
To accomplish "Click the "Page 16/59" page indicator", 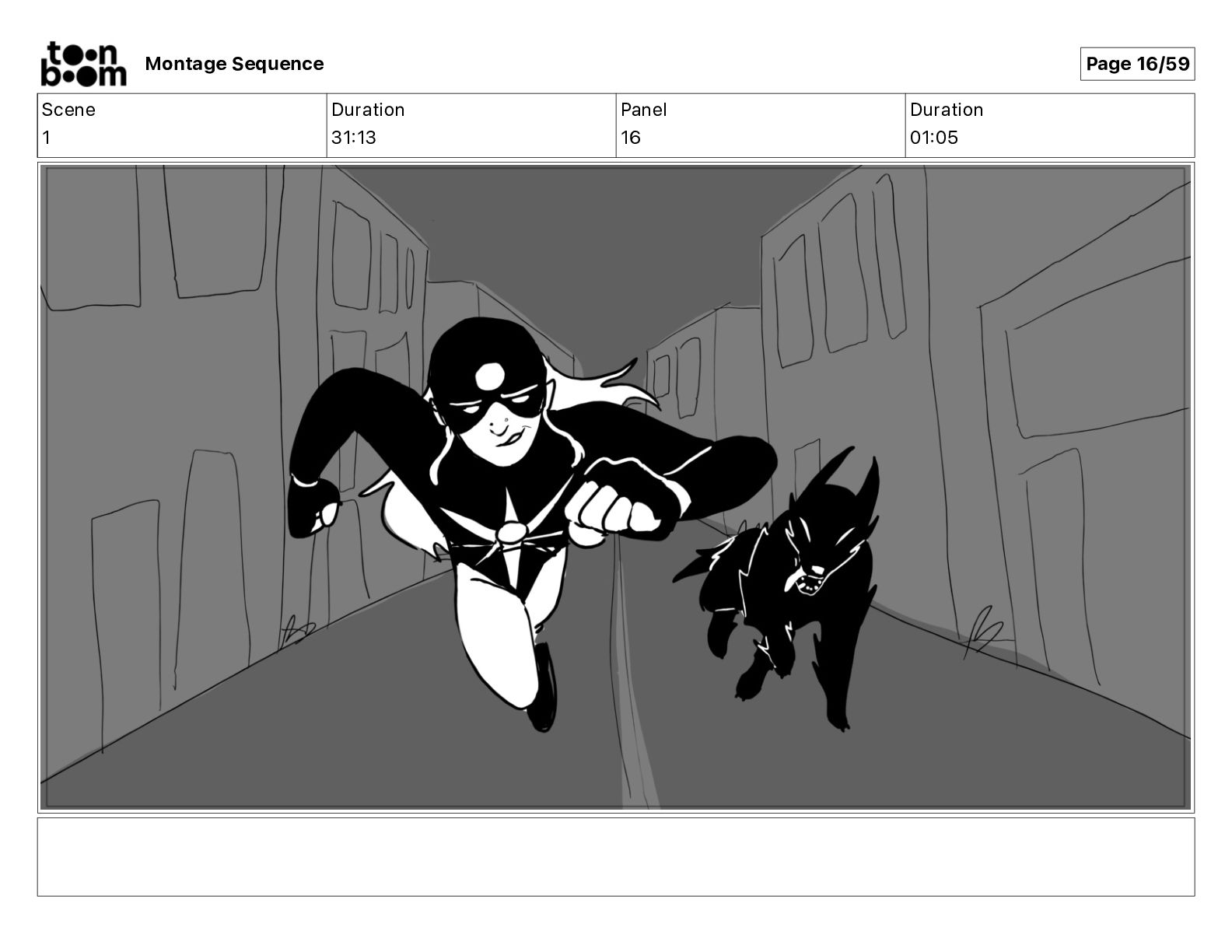I will [x=1137, y=64].
